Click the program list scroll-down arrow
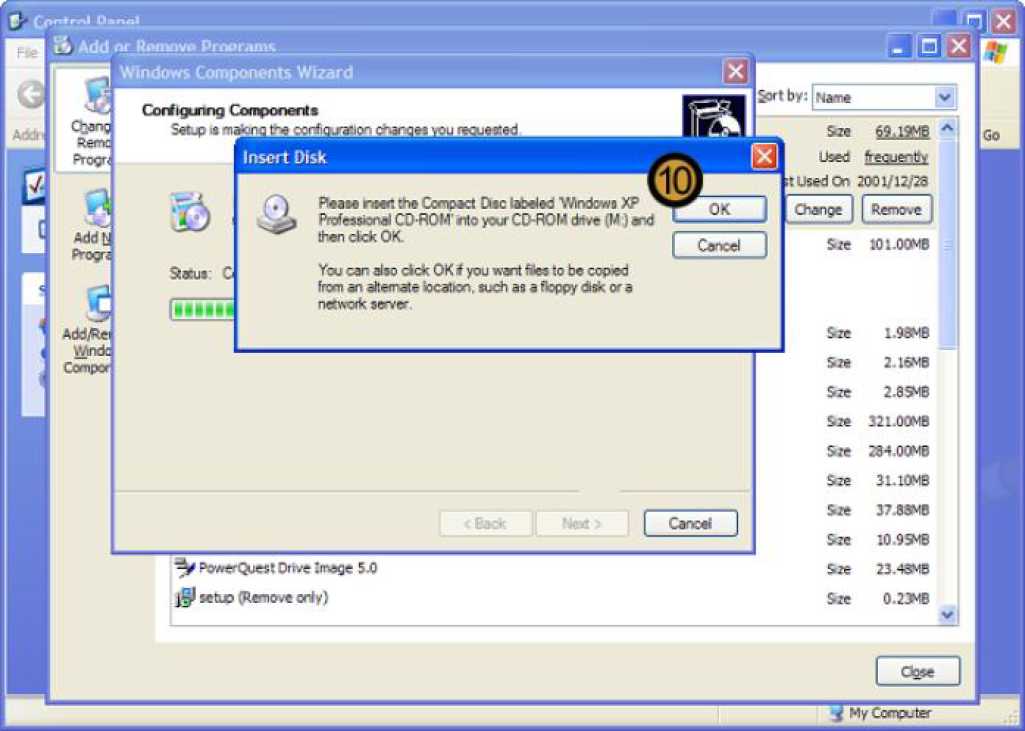This screenshot has width=1025, height=731. point(947,615)
